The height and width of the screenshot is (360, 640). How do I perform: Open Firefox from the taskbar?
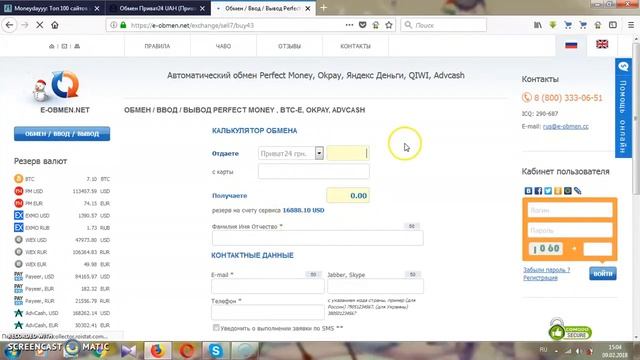point(158,351)
